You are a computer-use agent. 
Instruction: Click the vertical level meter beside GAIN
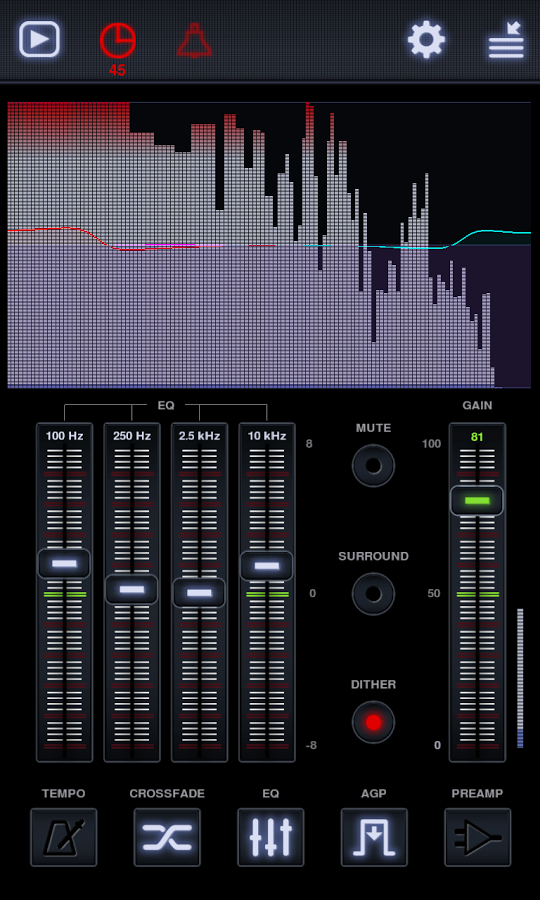click(x=520, y=678)
